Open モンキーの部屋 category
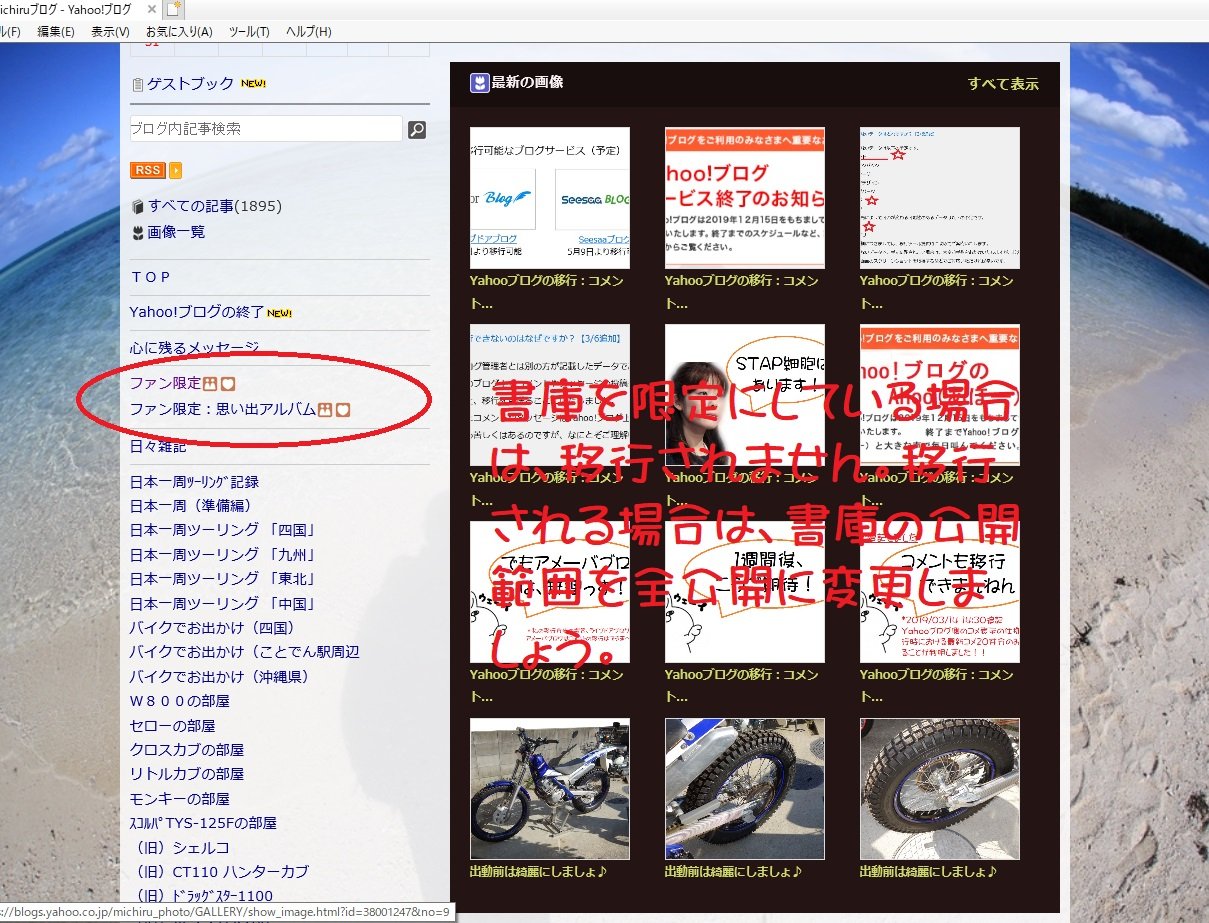The width and height of the screenshot is (1209, 923). click(180, 799)
